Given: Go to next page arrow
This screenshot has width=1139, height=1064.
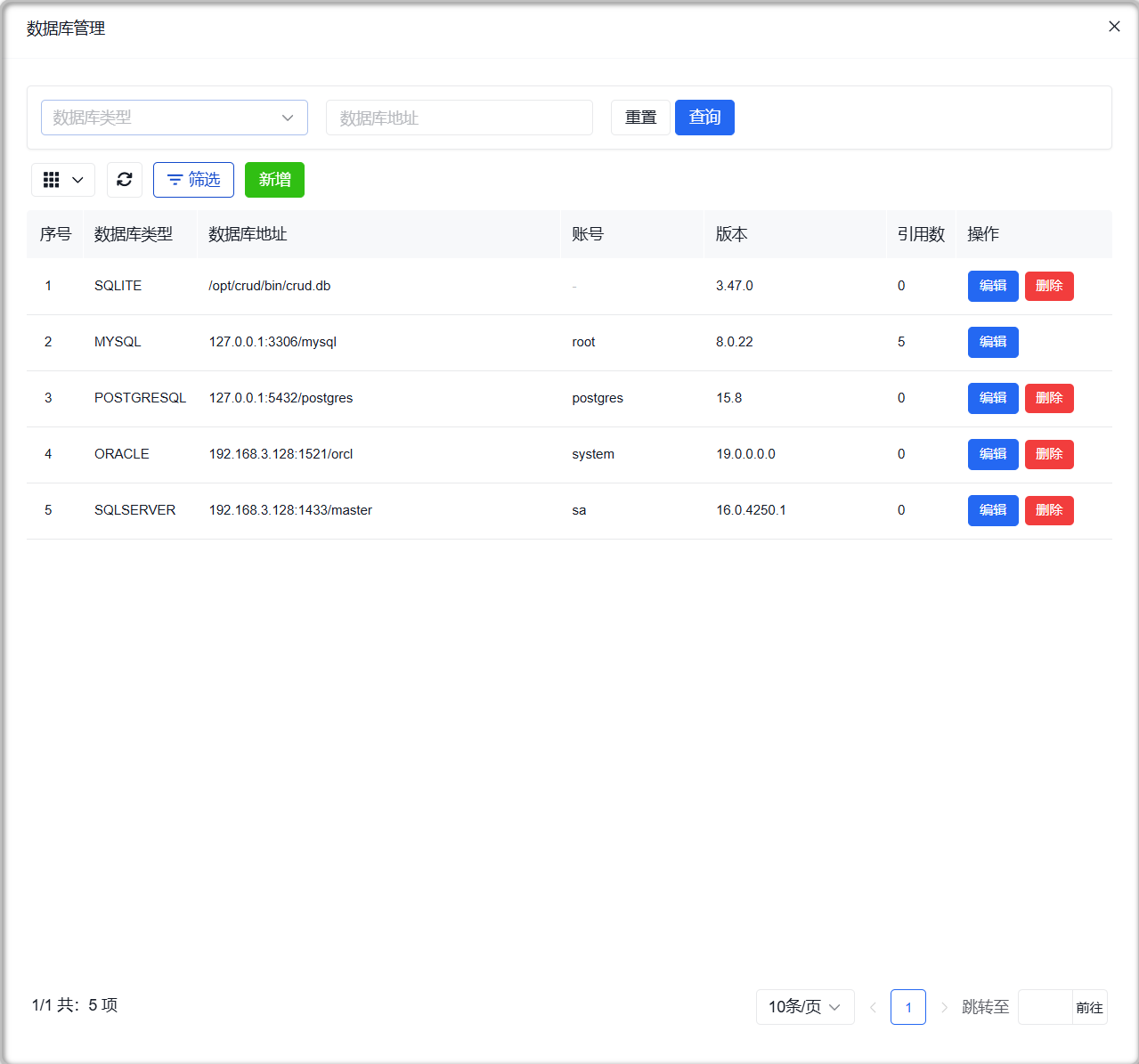Looking at the screenshot, I should pos(944,1007).
